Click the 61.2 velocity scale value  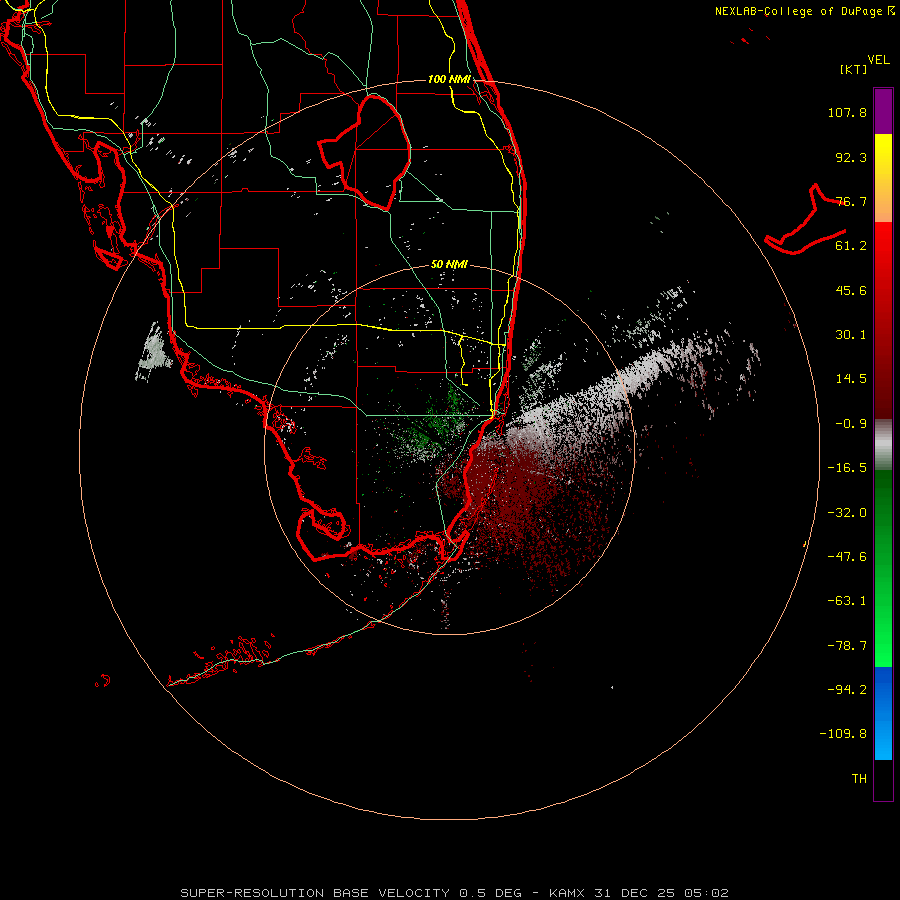(x=851, y=246)
